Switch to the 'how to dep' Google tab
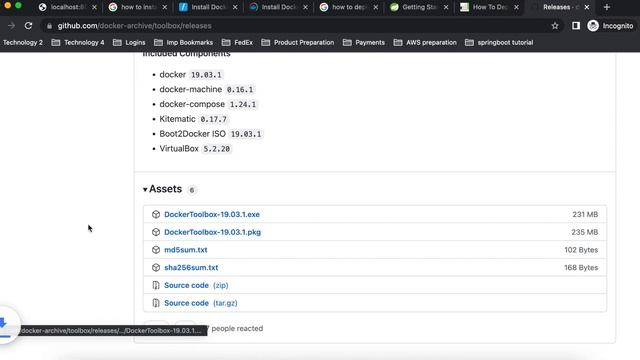This screenshot has width=640, height=360. [349, 7]
